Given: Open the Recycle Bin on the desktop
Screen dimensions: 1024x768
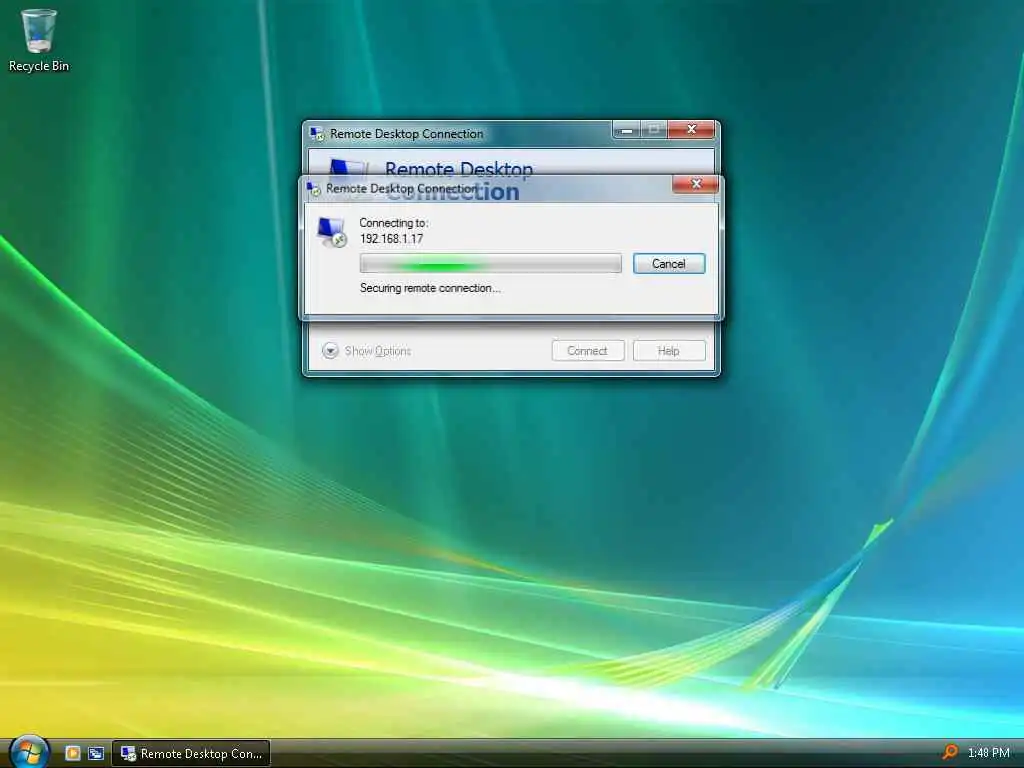Looking at the screenshot, I should tap(39, 40).
